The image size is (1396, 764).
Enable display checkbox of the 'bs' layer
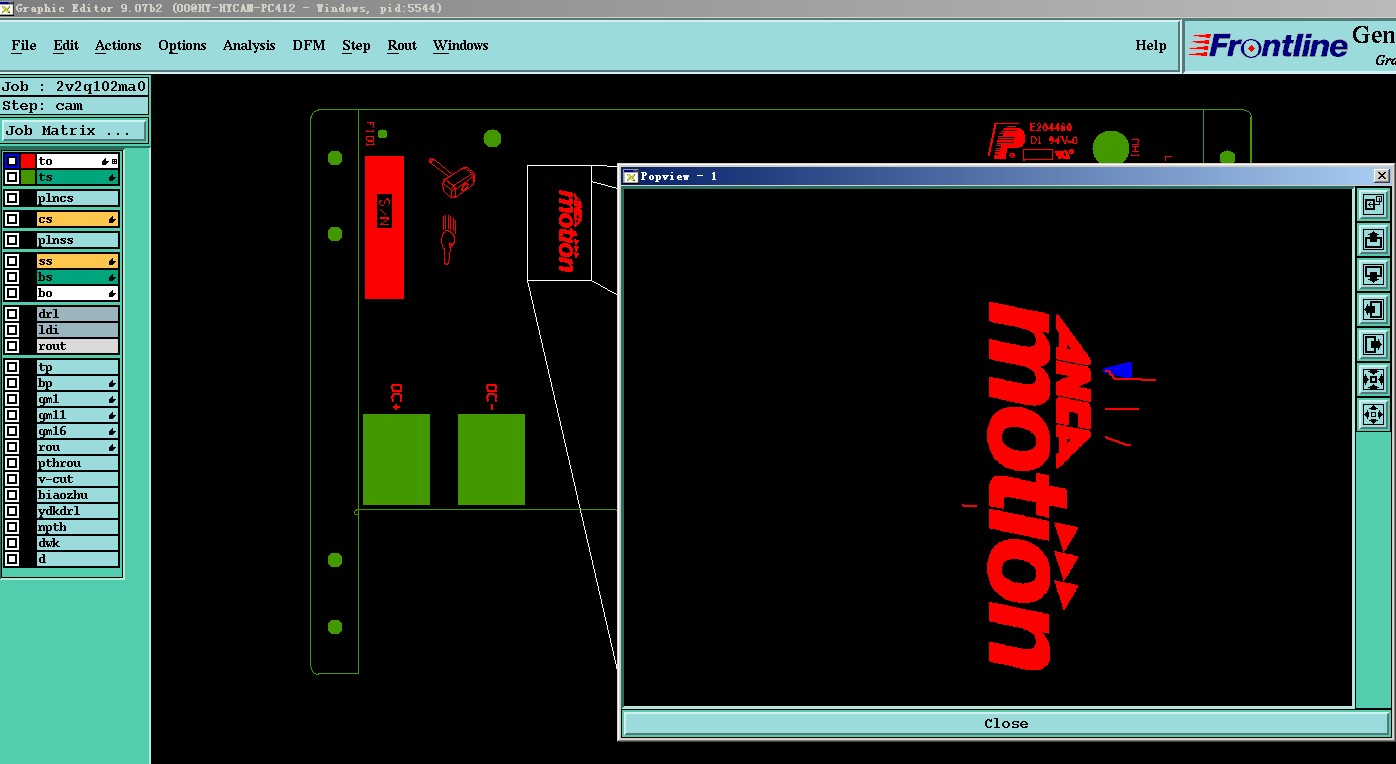[x=12, y=277]
